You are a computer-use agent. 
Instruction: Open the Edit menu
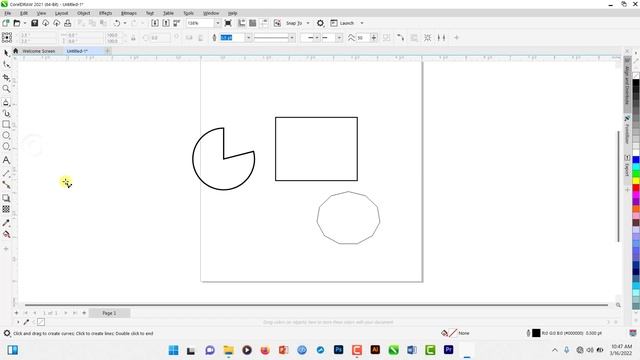(24, 13)
